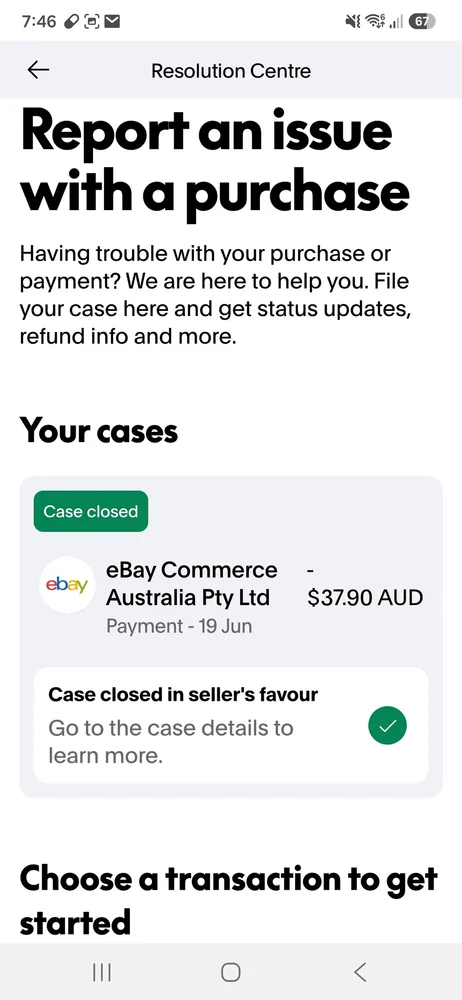
Task: Tap Choose a transaction to get started heading
Action: click(228, 901)
